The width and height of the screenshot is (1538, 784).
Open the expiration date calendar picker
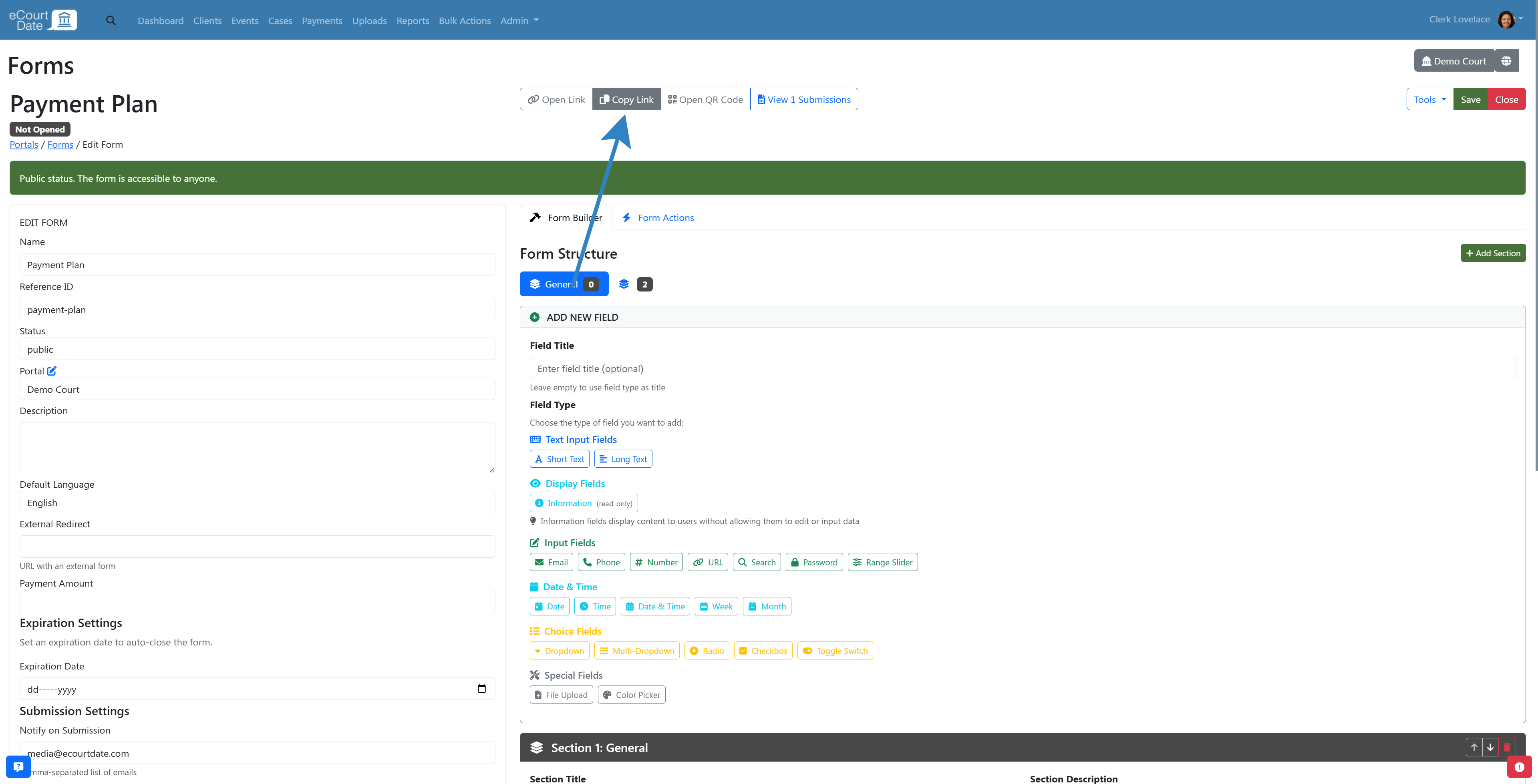[482, 688]
